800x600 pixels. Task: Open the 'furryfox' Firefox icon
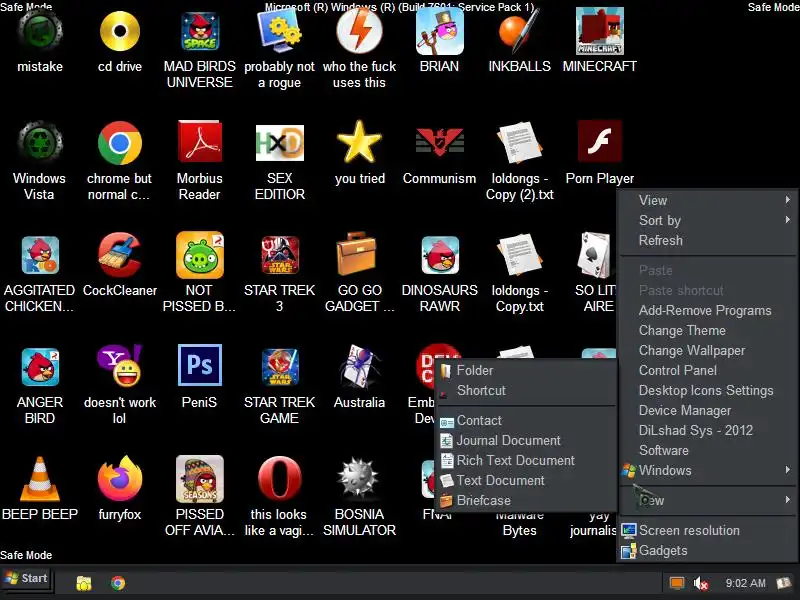[120, 479]
